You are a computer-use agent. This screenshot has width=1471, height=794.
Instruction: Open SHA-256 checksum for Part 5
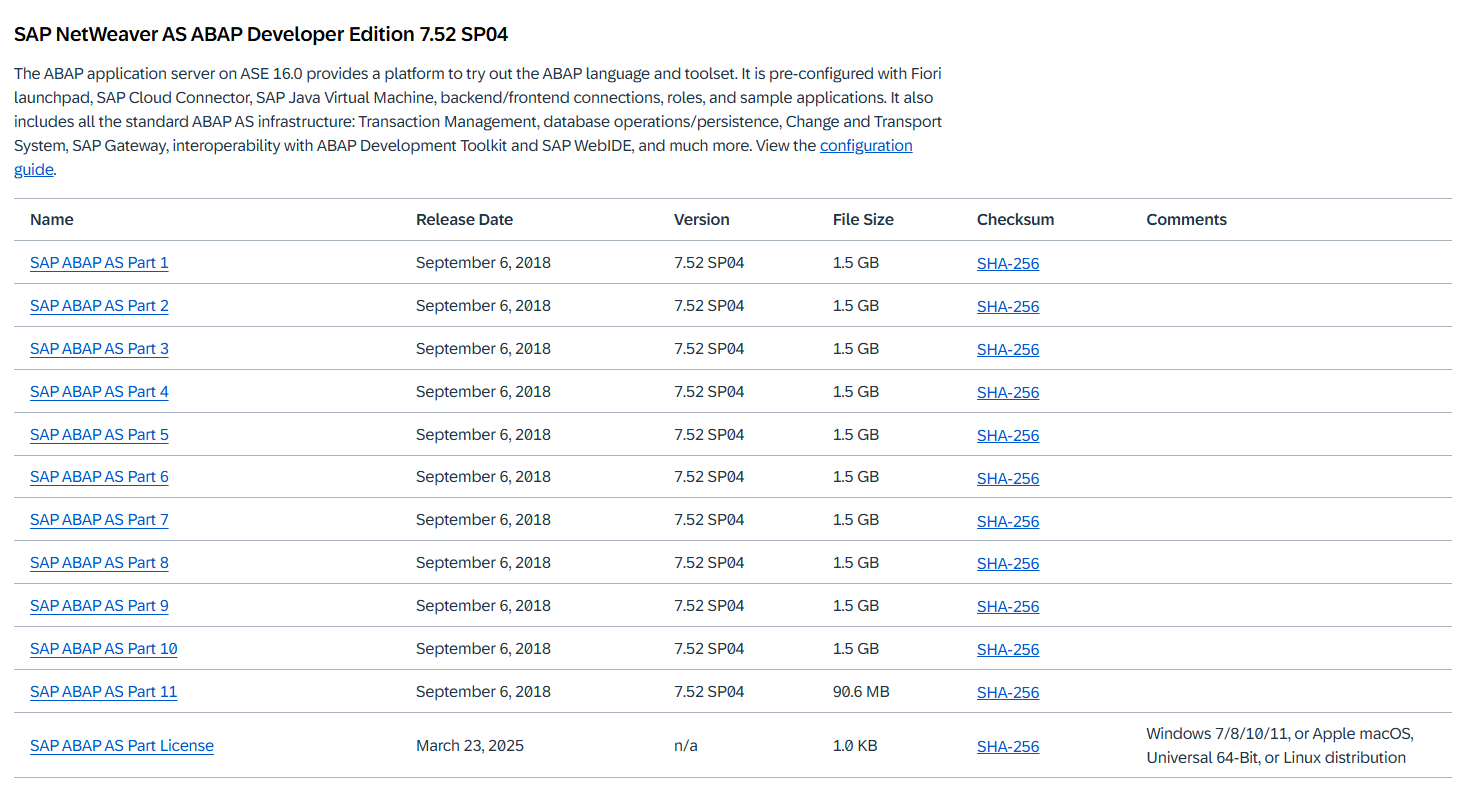(1008, 436)
